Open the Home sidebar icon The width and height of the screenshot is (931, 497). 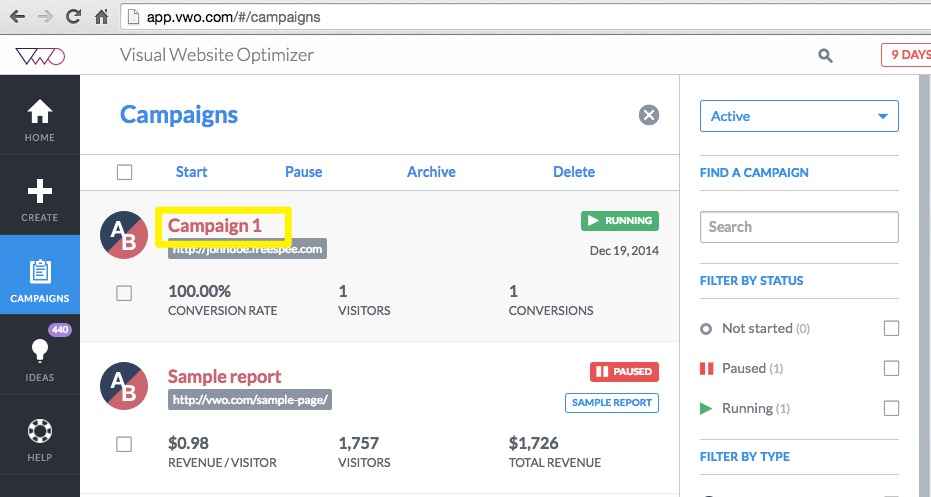[x=40, y=112]
